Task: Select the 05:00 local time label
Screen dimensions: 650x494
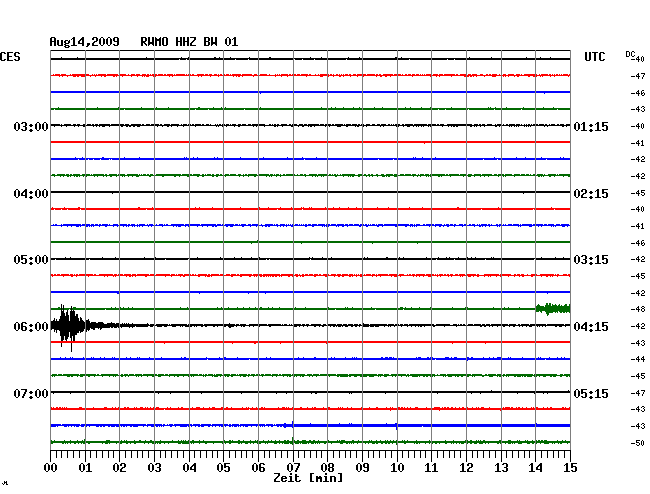Action: pos(31,260)
